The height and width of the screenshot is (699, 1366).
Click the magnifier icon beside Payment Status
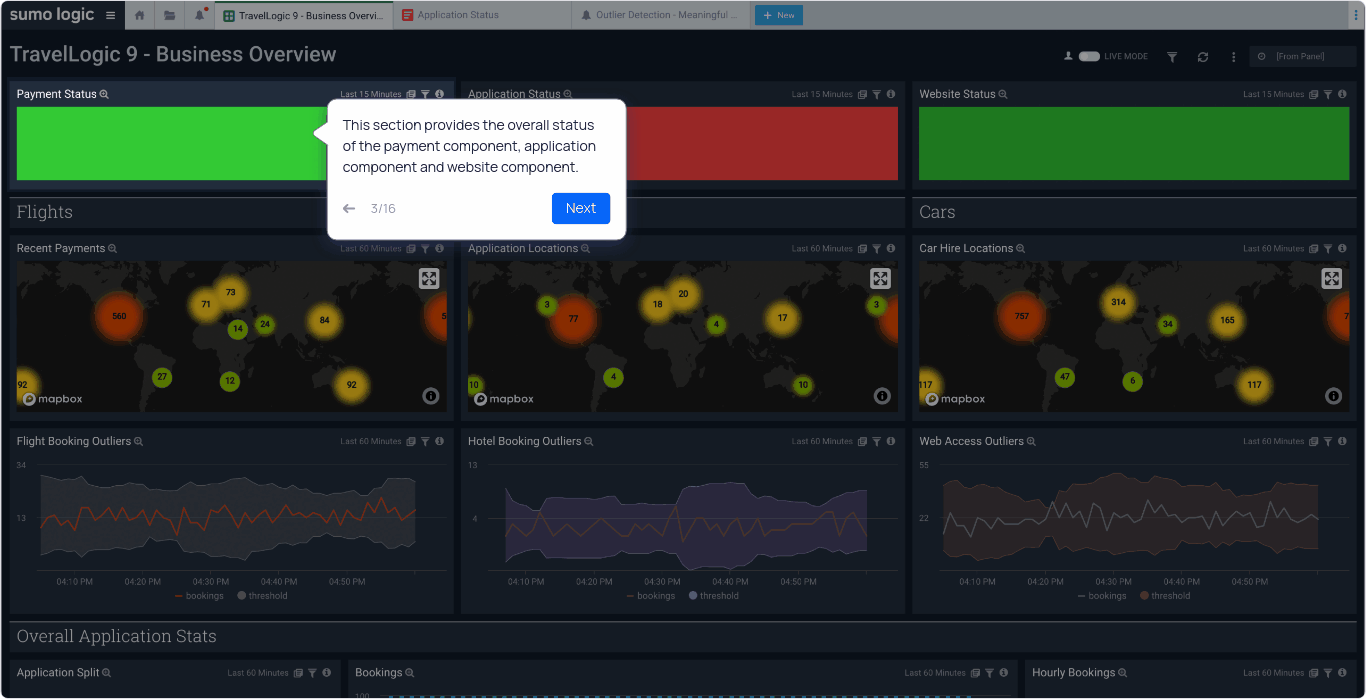(104, 94)
